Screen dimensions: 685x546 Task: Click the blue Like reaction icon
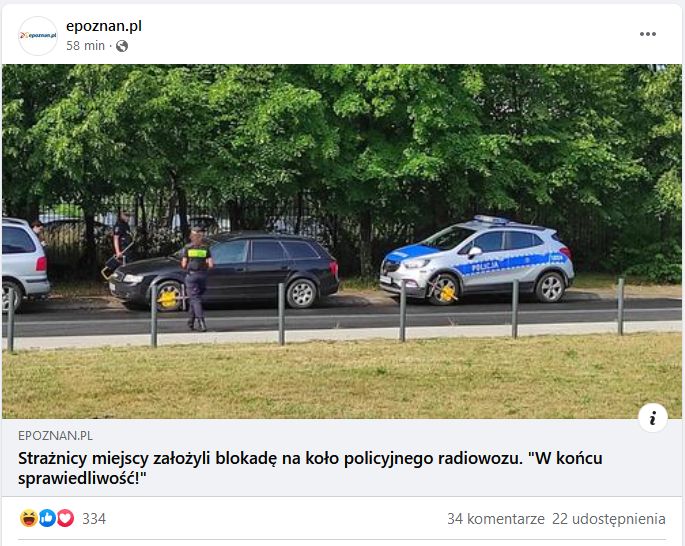[x=47, y=518]
